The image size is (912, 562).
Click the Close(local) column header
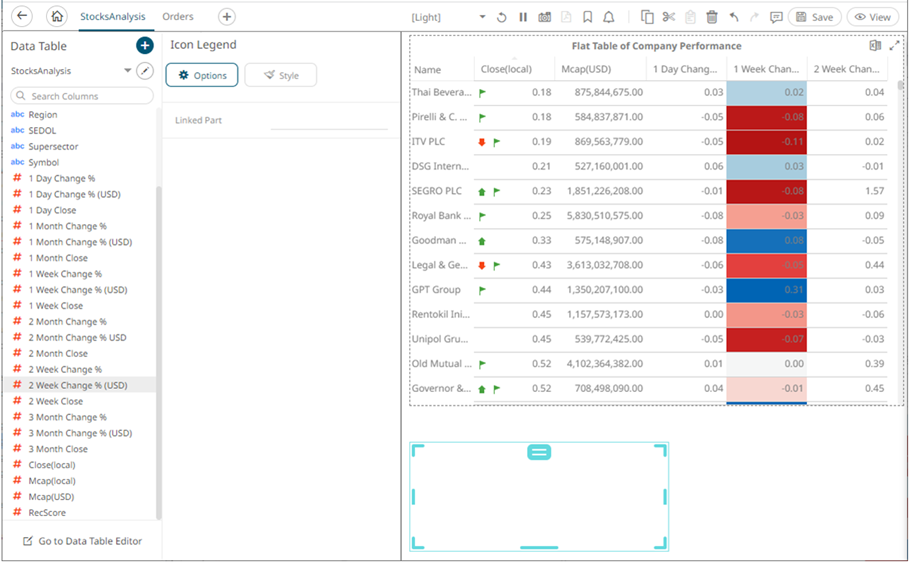click(x=506, y=70)
